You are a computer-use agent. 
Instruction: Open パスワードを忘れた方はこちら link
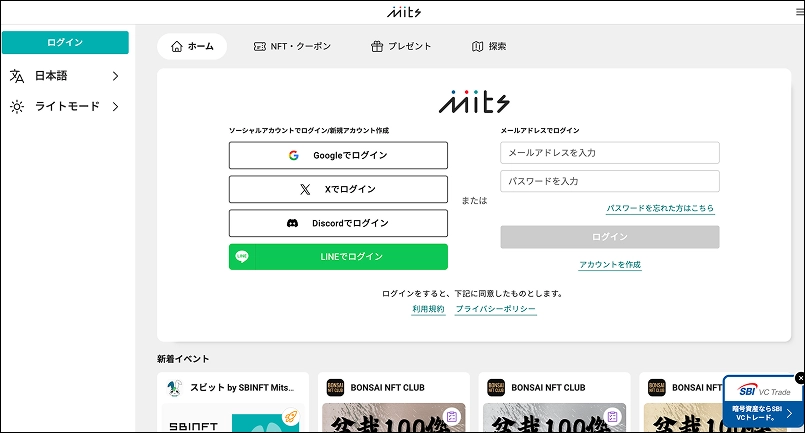(660, 209)
